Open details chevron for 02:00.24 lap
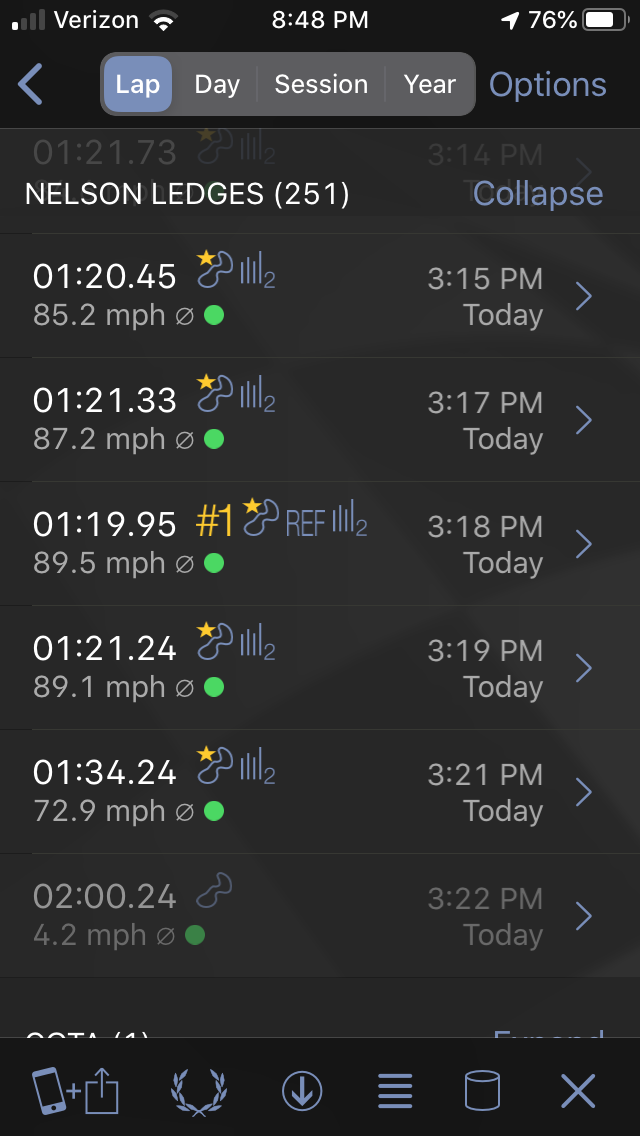The height and width of the screenshot is (1136, 640). tap(584, 916)
